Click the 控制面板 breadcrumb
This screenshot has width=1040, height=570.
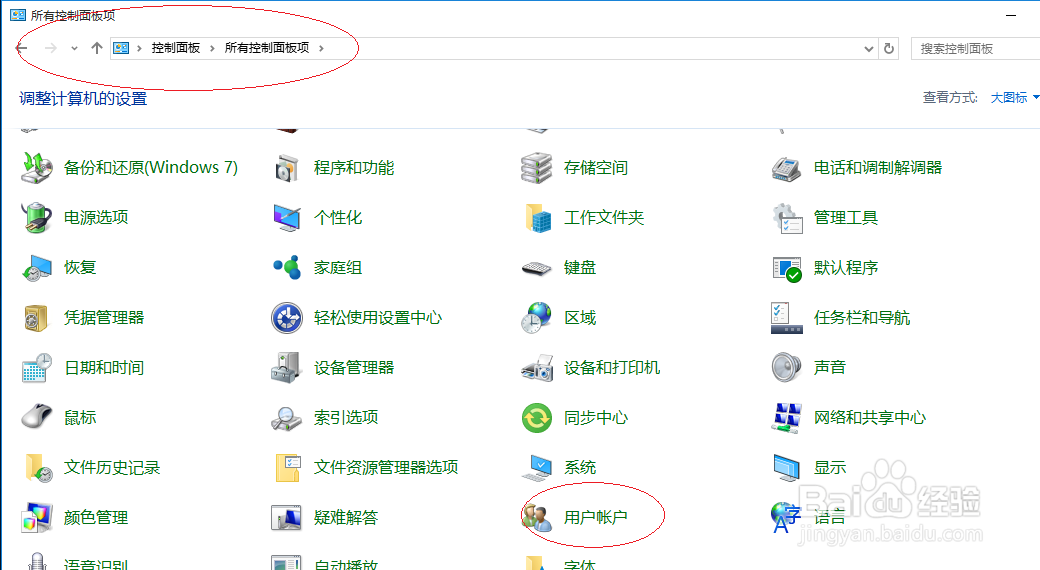coord(176,48)
